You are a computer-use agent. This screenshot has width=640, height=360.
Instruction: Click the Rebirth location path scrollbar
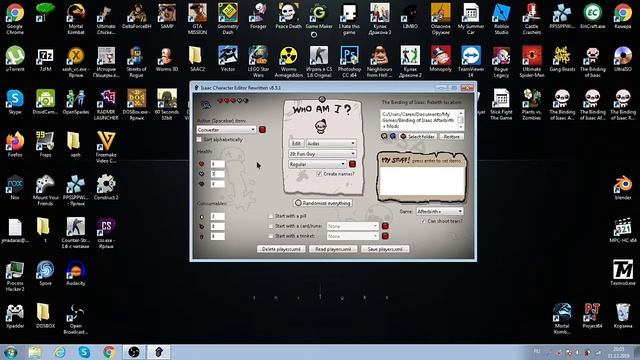pos(460,120)
